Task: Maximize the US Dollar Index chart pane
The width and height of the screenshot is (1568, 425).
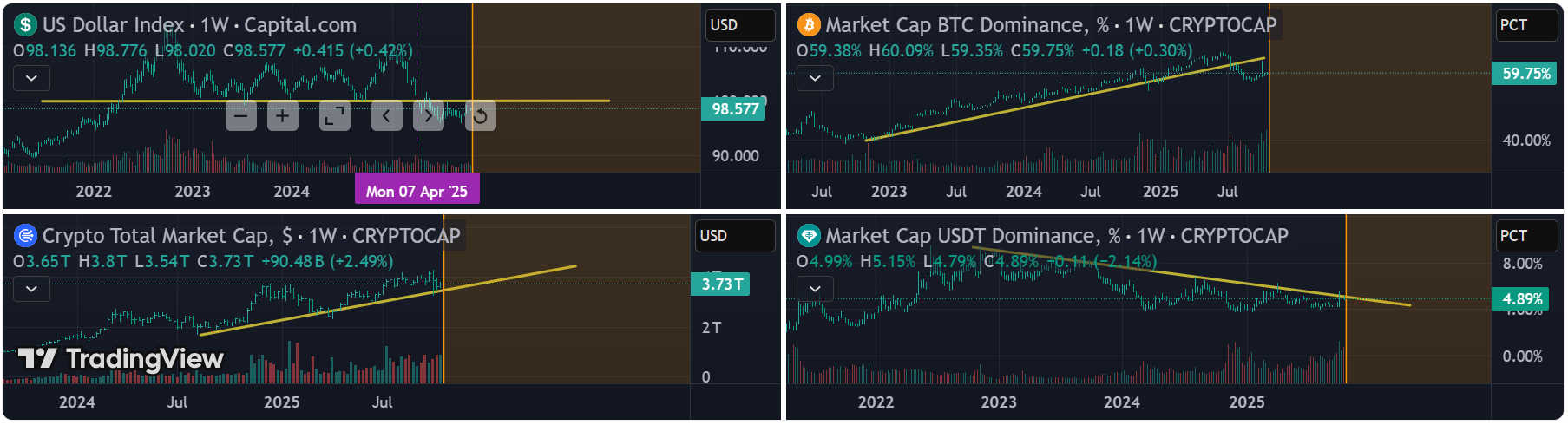Action: pyautogui.click(x=334, y=115)
